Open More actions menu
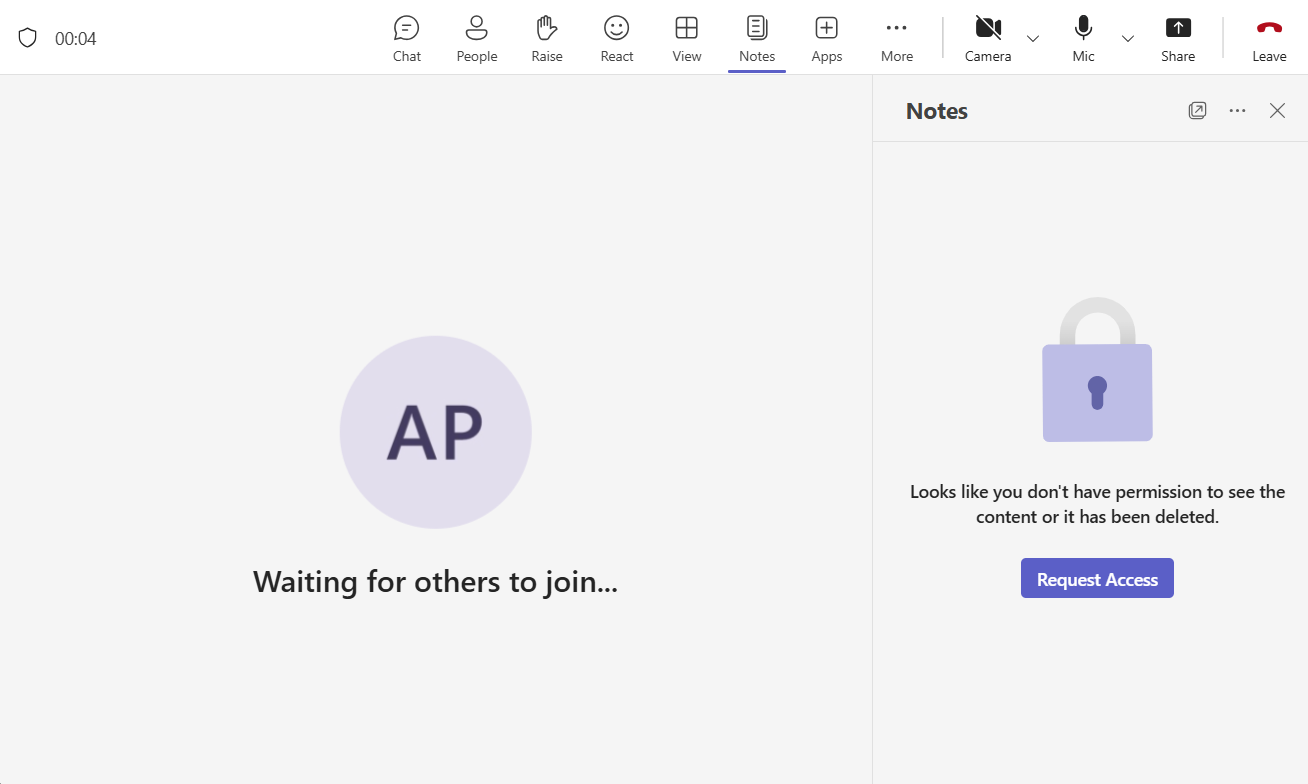The image size is (1308, 784). point(897,39)
